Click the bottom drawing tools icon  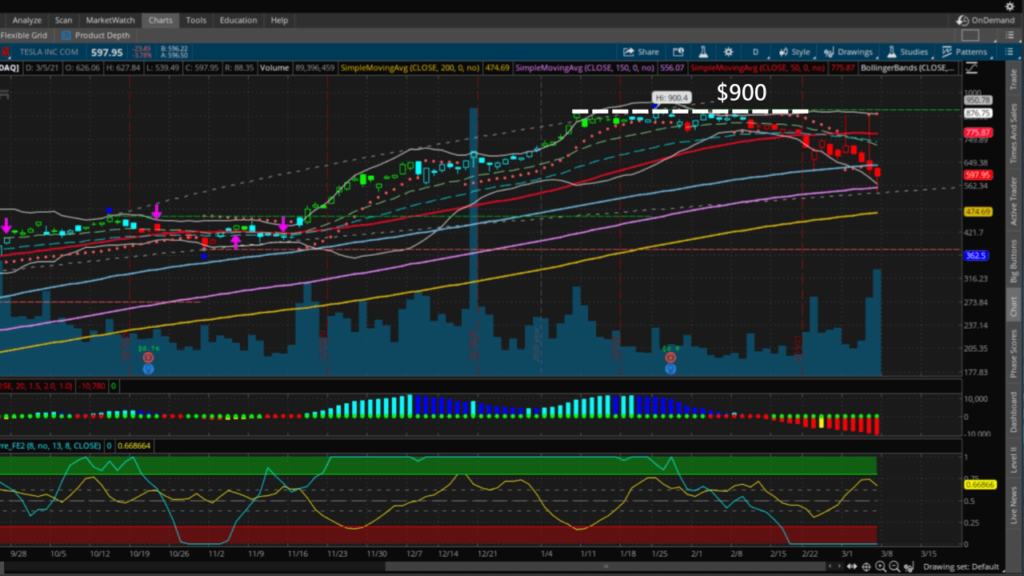point(908,567)
